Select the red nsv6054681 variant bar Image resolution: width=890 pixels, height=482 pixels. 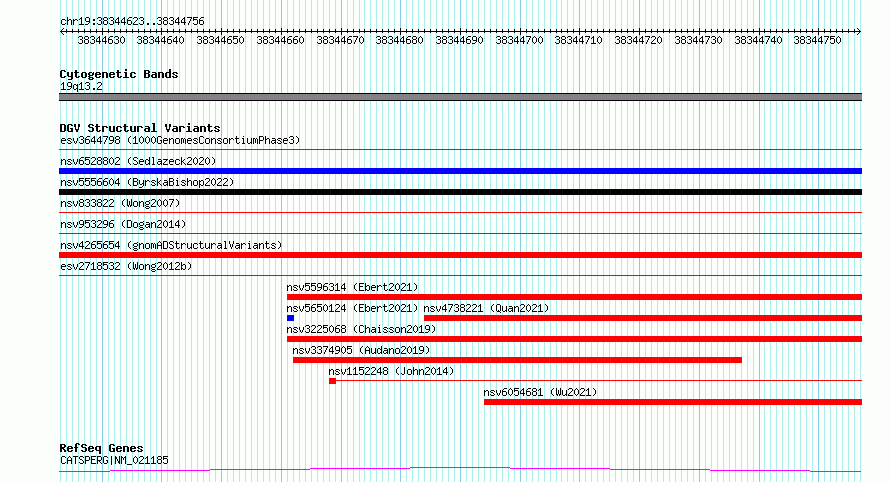pyautogui.click(x=673, y=402)
